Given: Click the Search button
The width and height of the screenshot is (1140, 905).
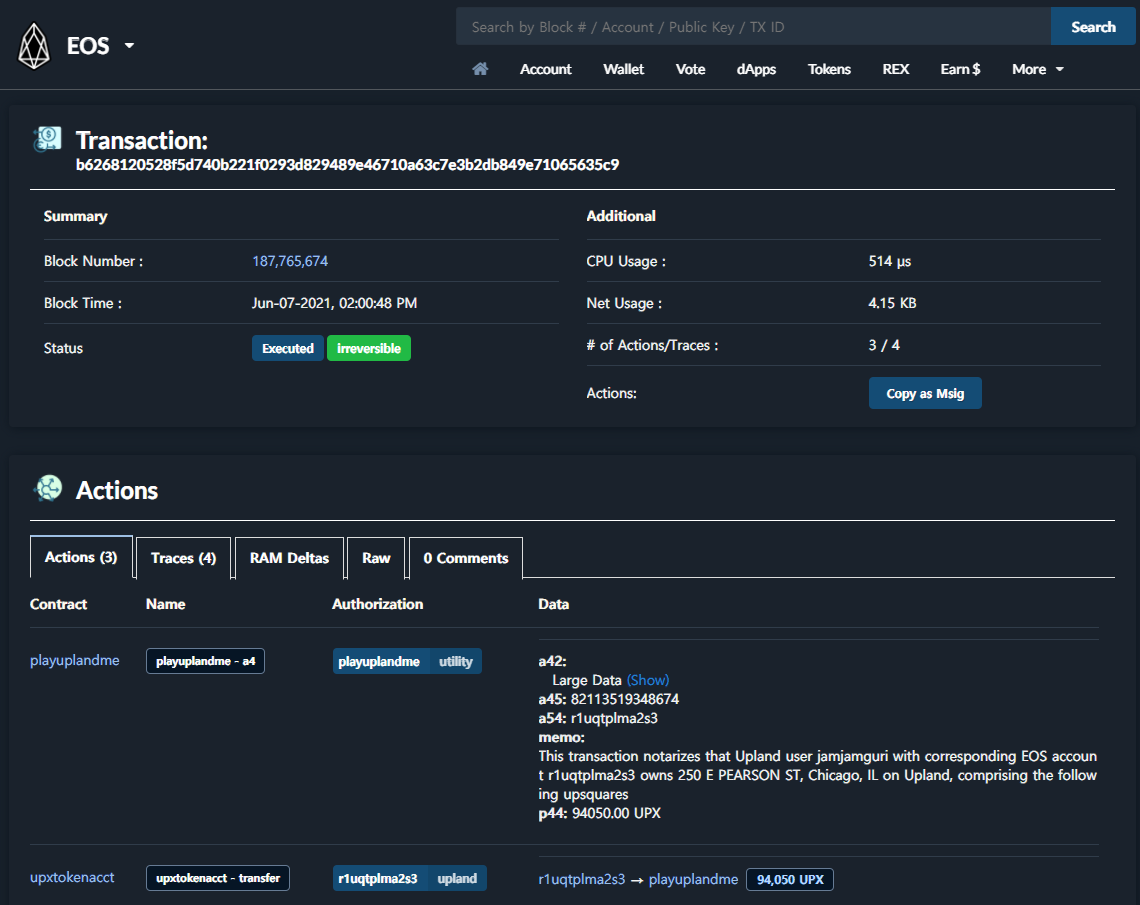Looking at the screenshot, I should [1093, 27].
